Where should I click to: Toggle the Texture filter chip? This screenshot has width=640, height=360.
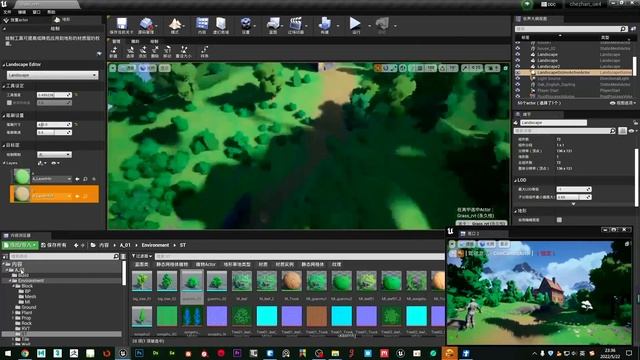point(336,264)
